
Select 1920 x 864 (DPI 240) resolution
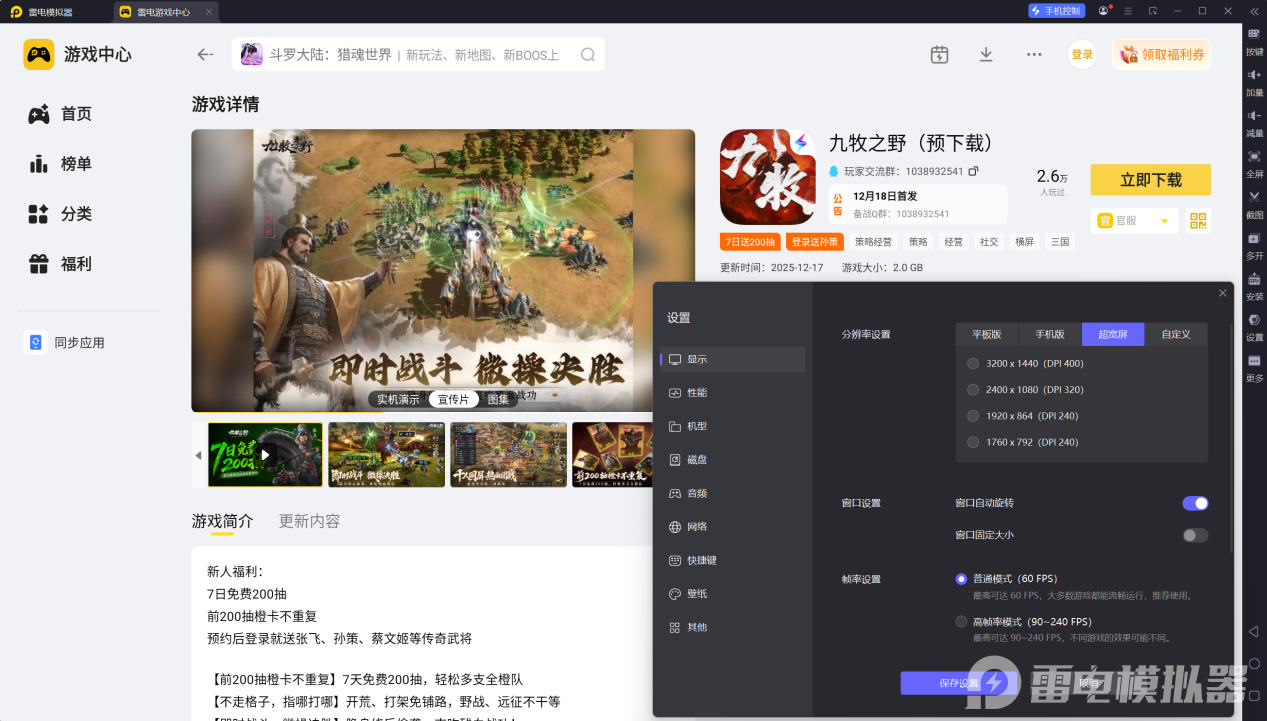(x=973, y=416)
